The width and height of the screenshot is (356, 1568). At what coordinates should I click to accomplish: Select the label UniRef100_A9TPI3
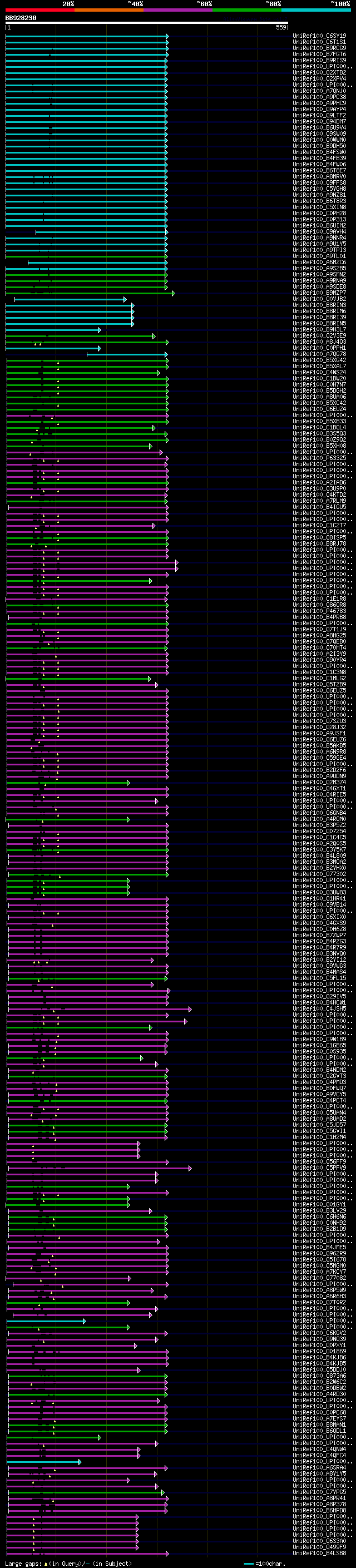pos(319,250)
